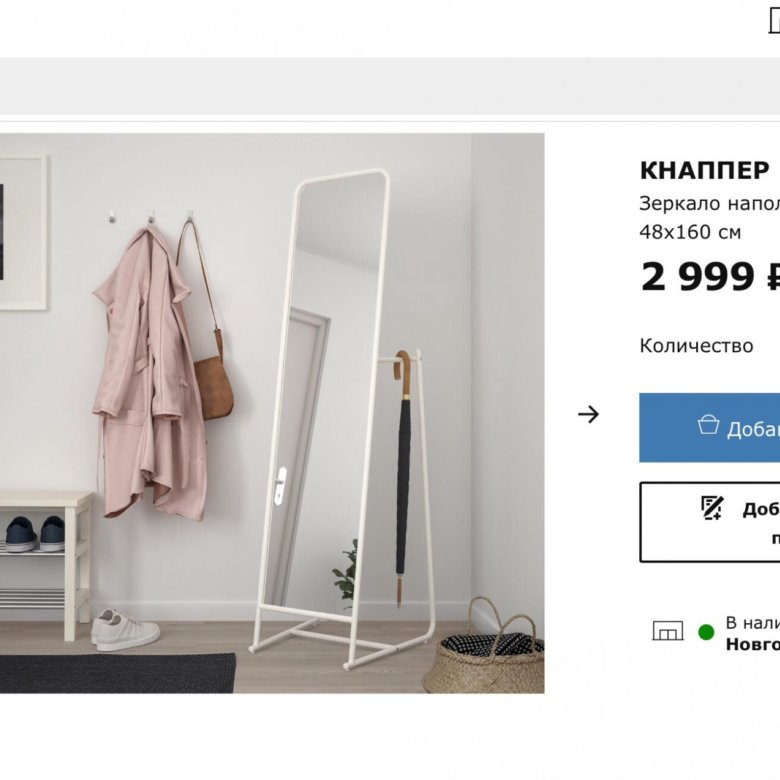Click the grey search bar at top

[x=390, y=86]
